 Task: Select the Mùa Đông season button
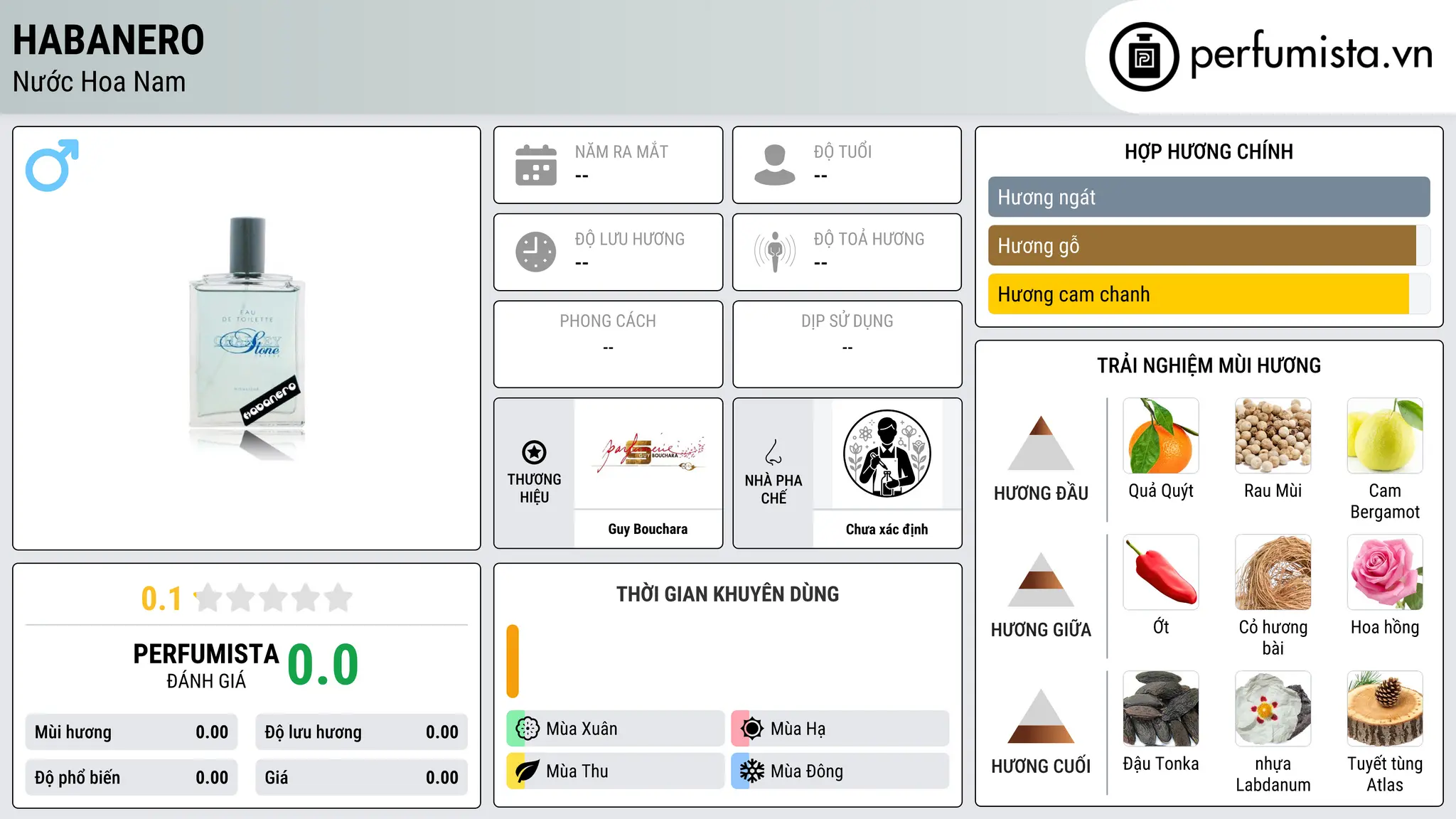pos(840,771)
